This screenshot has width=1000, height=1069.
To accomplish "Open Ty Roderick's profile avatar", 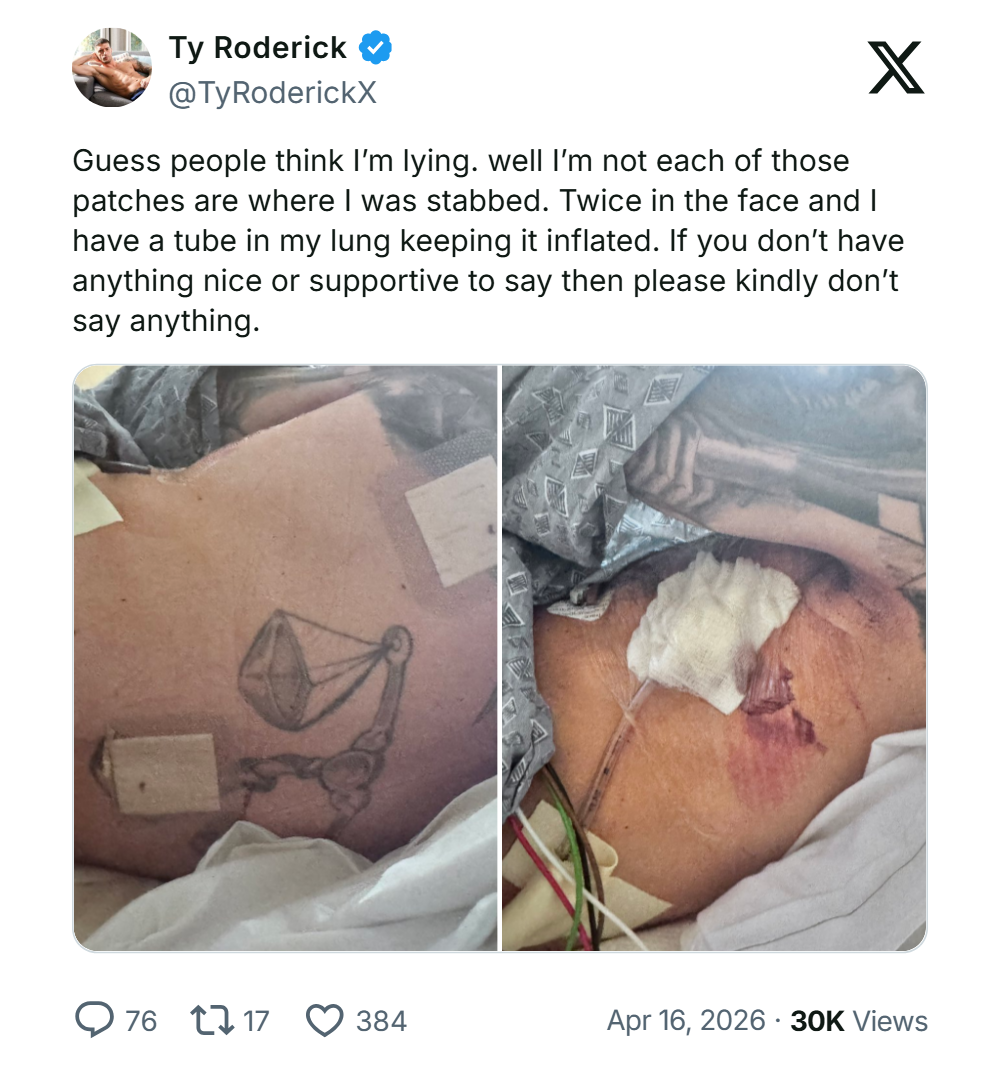I will (x=112, y=67).
